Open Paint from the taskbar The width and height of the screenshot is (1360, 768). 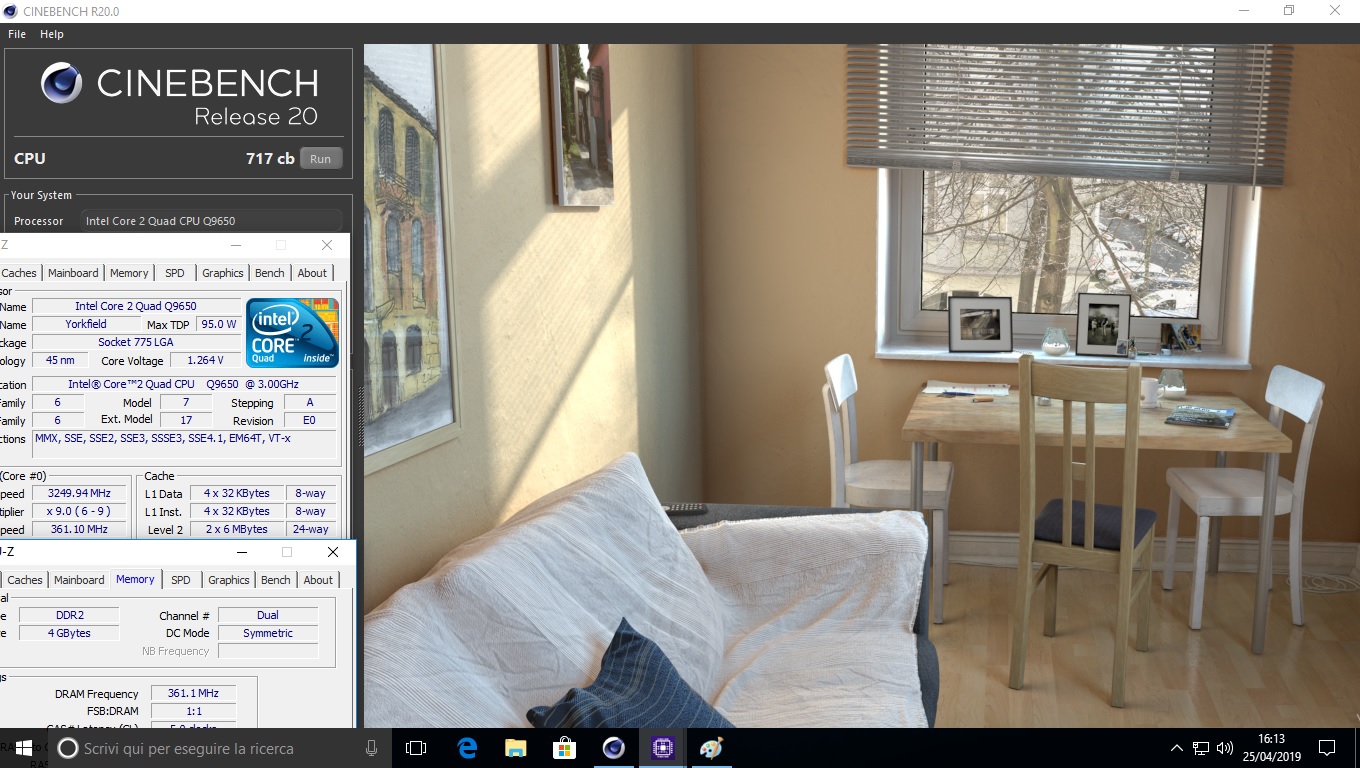[711, 748]
